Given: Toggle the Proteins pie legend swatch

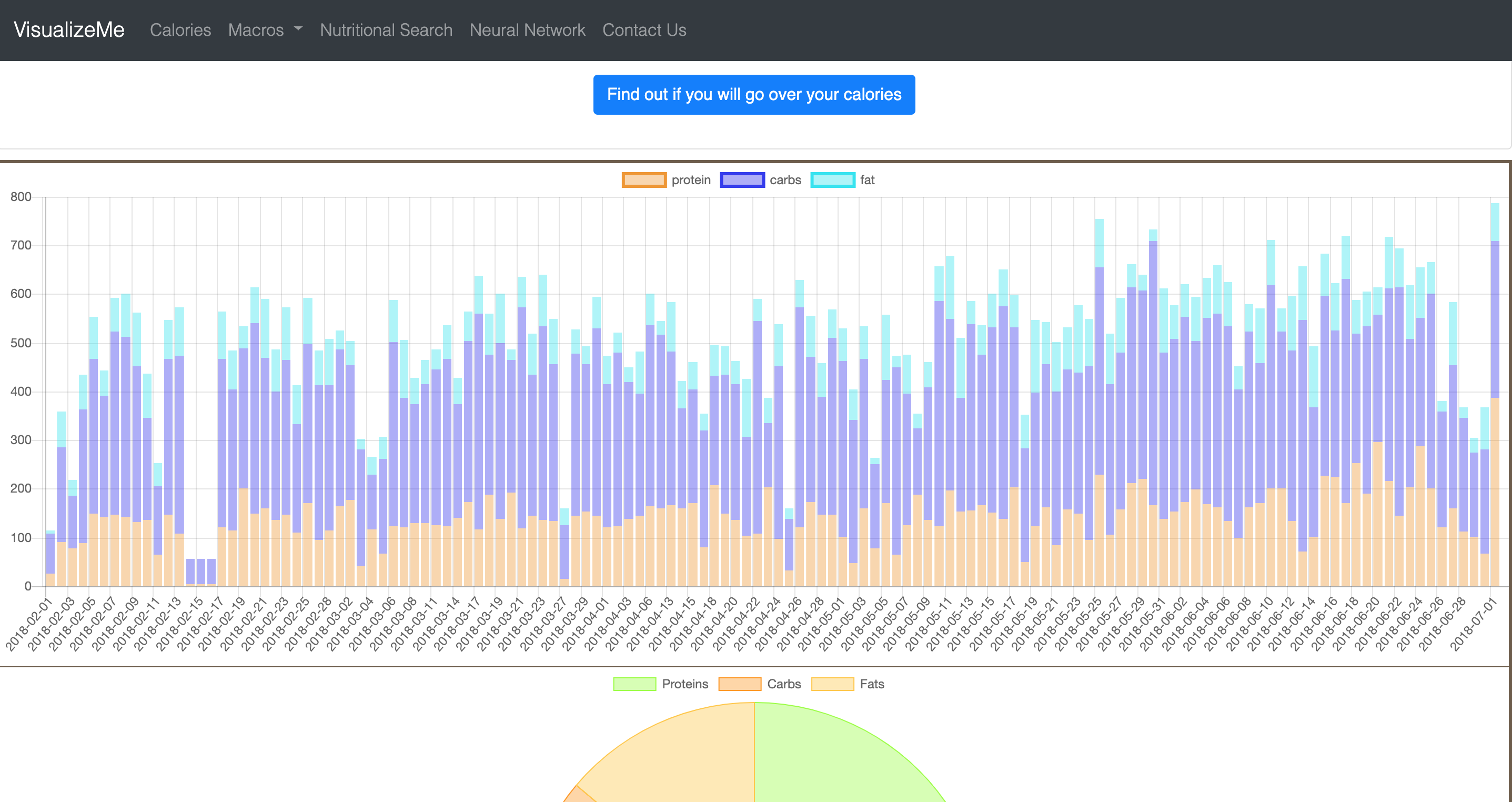Looking at the screenshot, I should (x=634, y=684).
